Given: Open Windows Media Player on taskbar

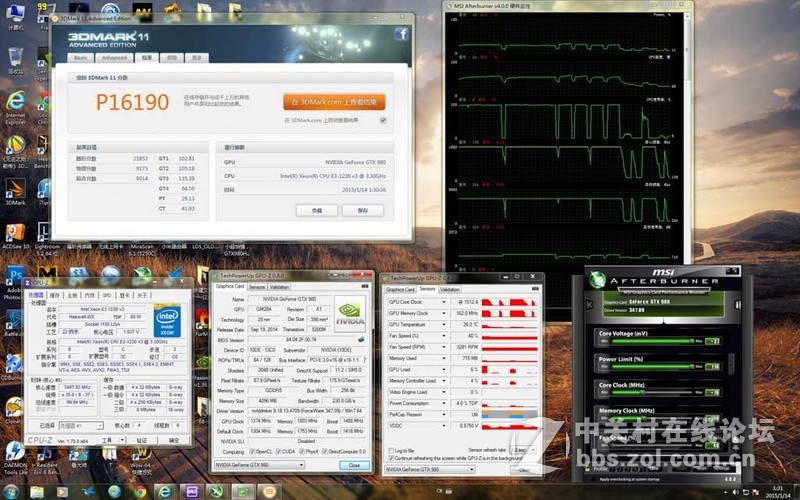Looking at the screenshot, I should pos(62,491).
